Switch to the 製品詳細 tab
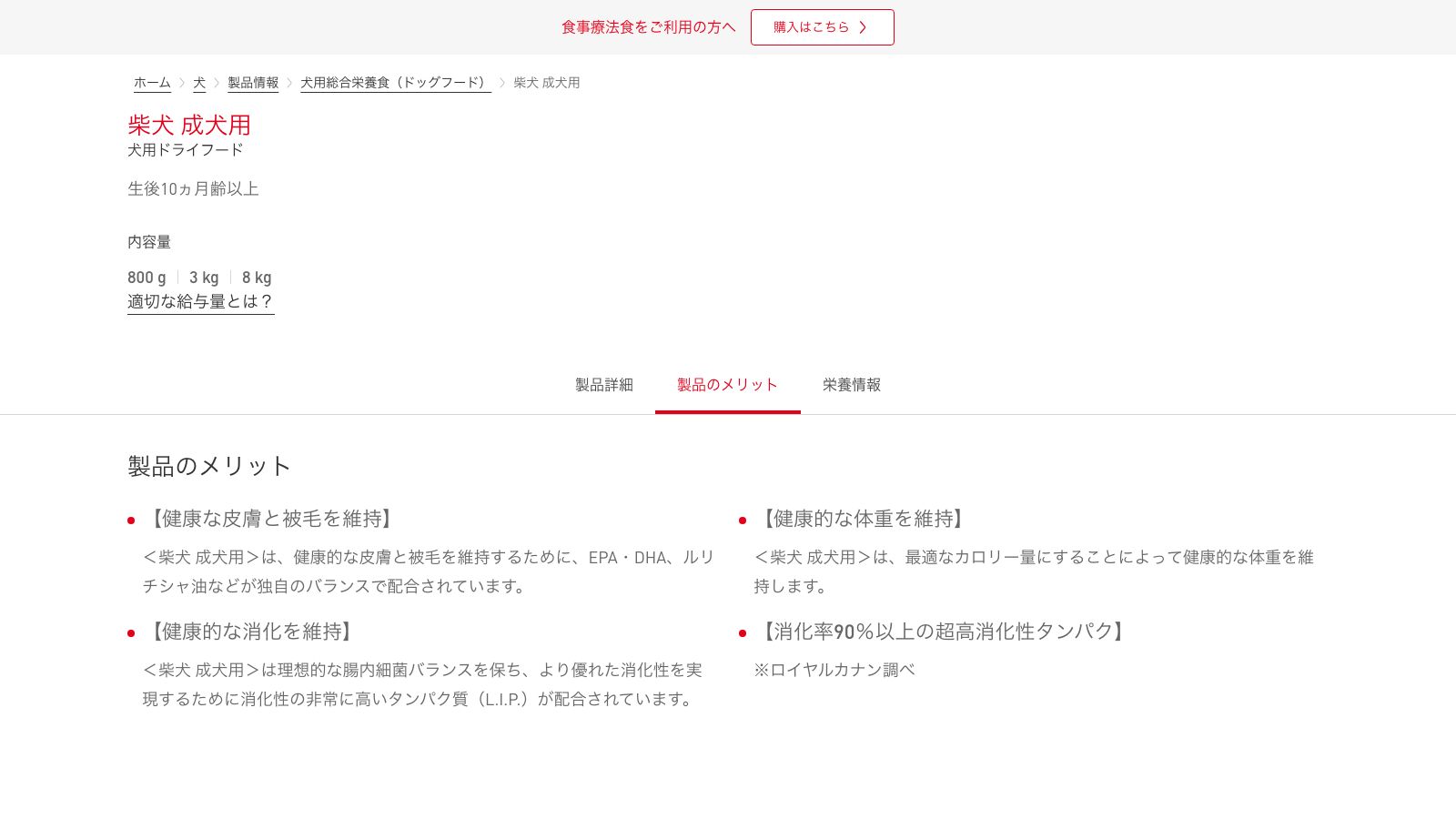 pyautogui.click(x=604, y=385)
